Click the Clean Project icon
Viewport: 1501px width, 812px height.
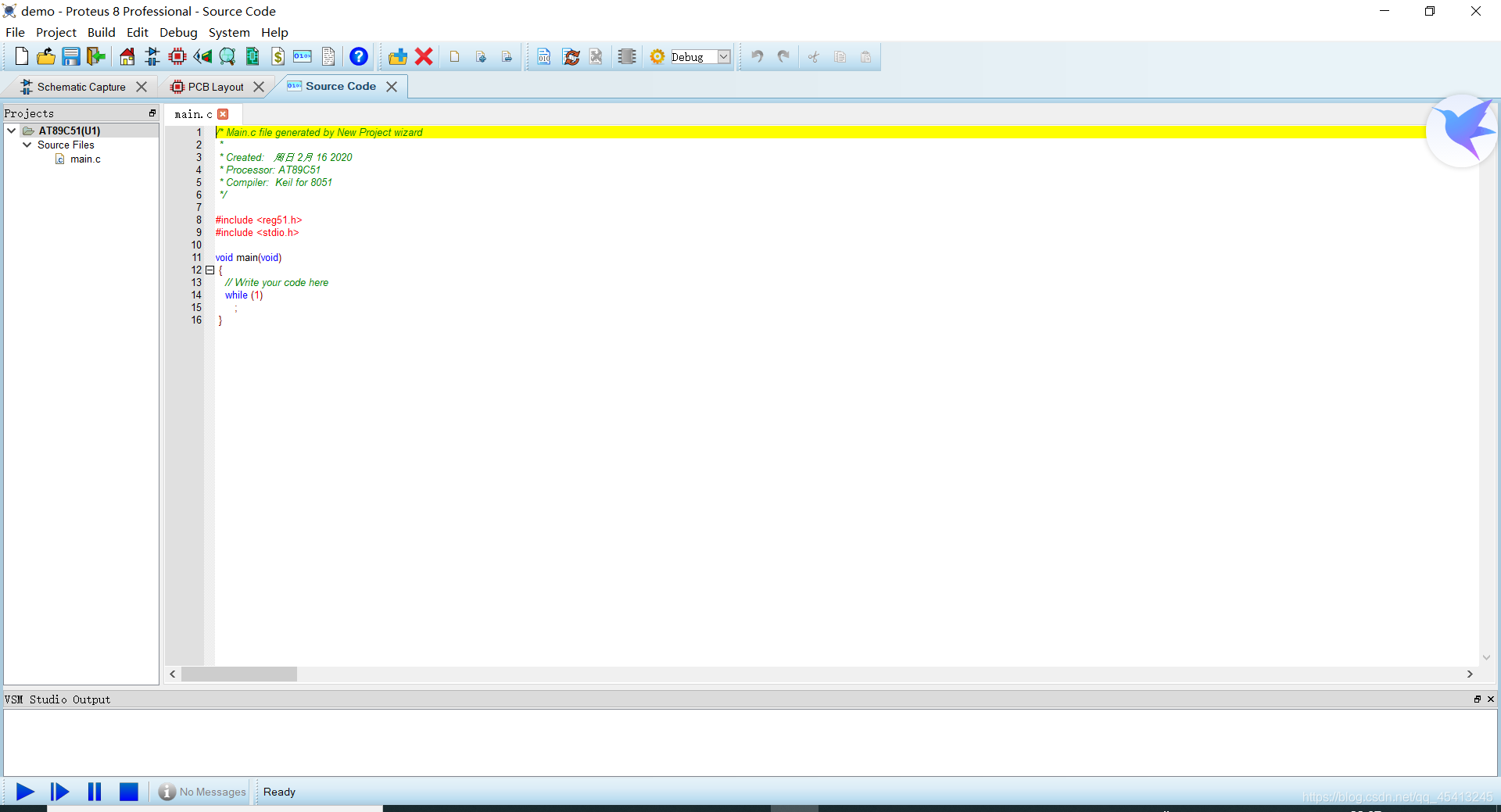pyautogui.click(x=596, y=56)
